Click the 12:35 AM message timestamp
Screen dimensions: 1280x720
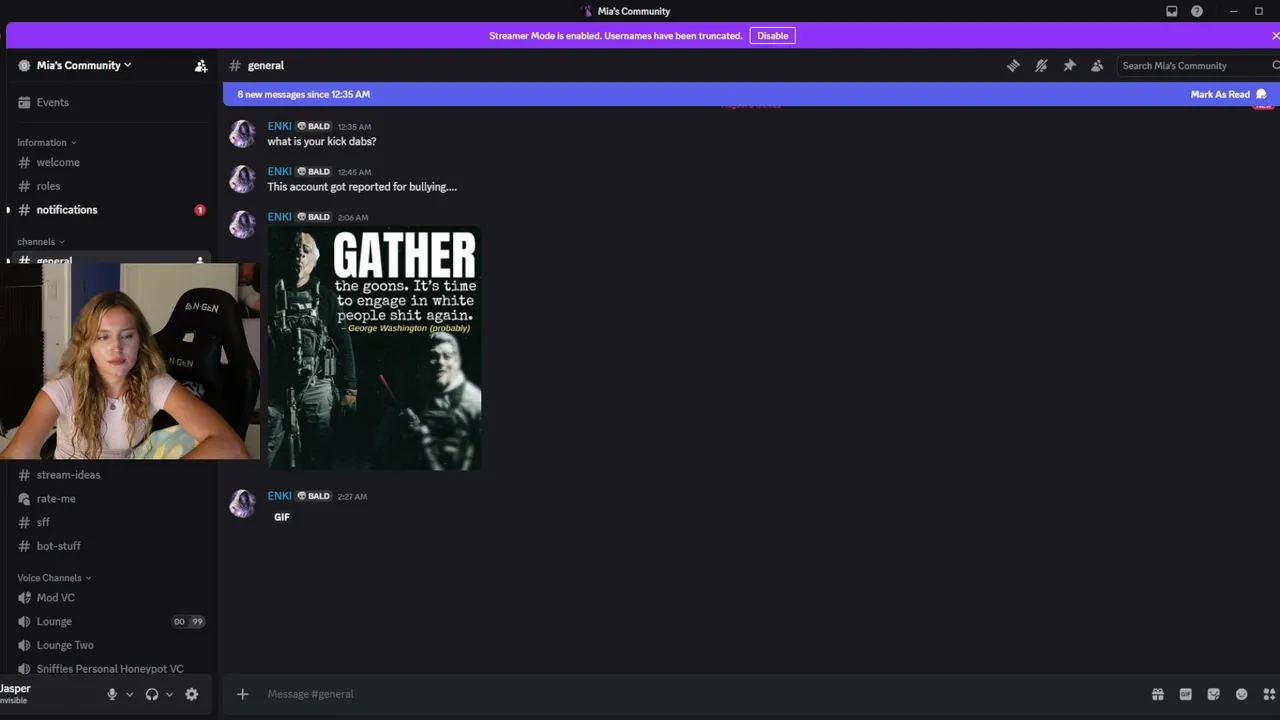pyautogui.click(x=354, y=127)
